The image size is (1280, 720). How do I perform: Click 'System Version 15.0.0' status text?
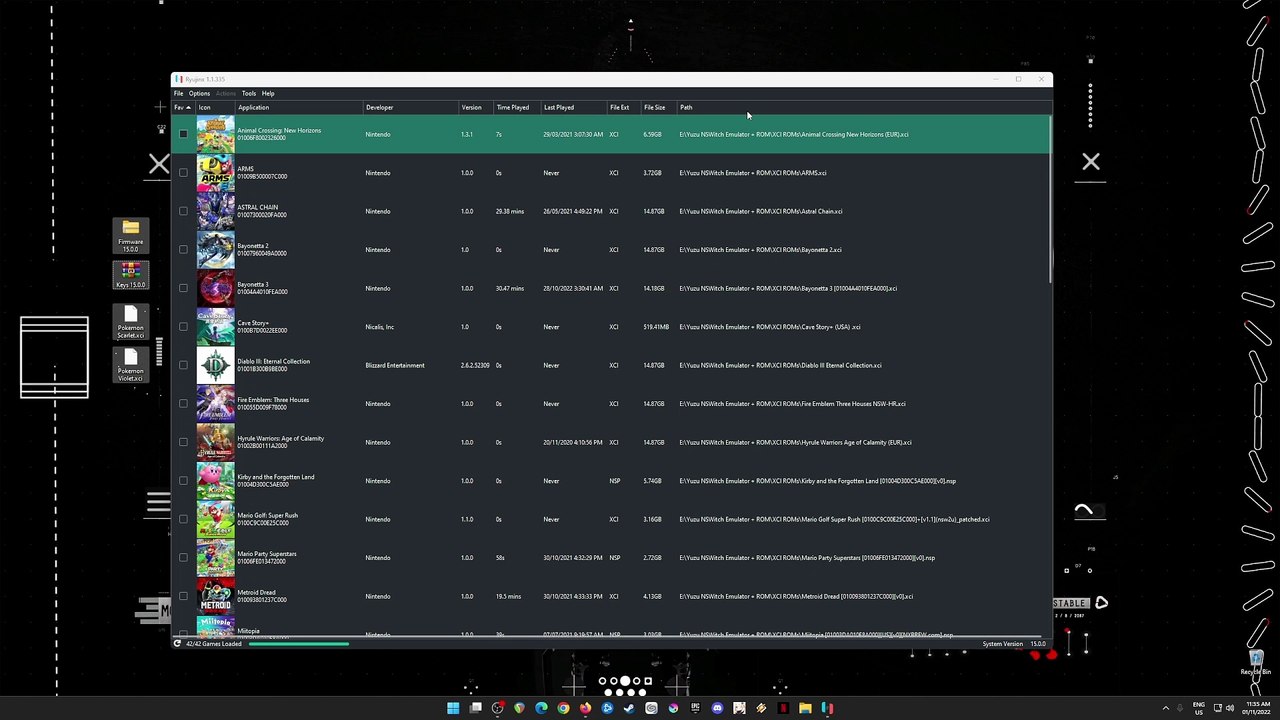[1014, 644]
